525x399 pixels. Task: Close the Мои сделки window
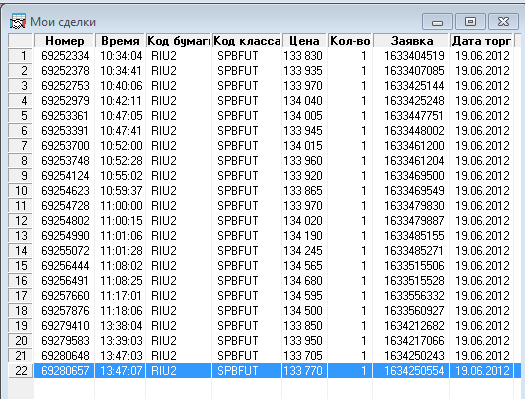pos(503,22)
